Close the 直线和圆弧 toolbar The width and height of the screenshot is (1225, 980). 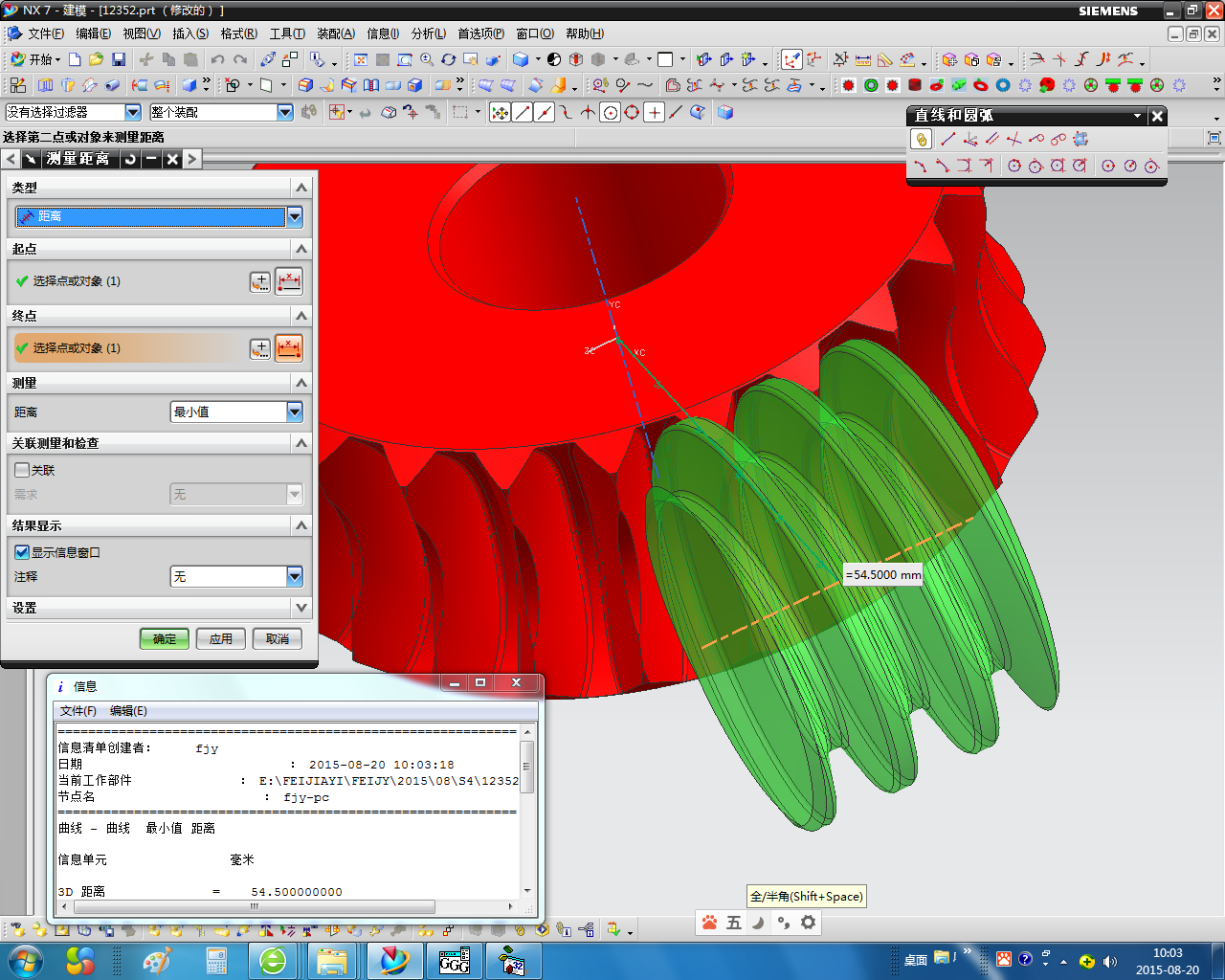pos(1157,116)
